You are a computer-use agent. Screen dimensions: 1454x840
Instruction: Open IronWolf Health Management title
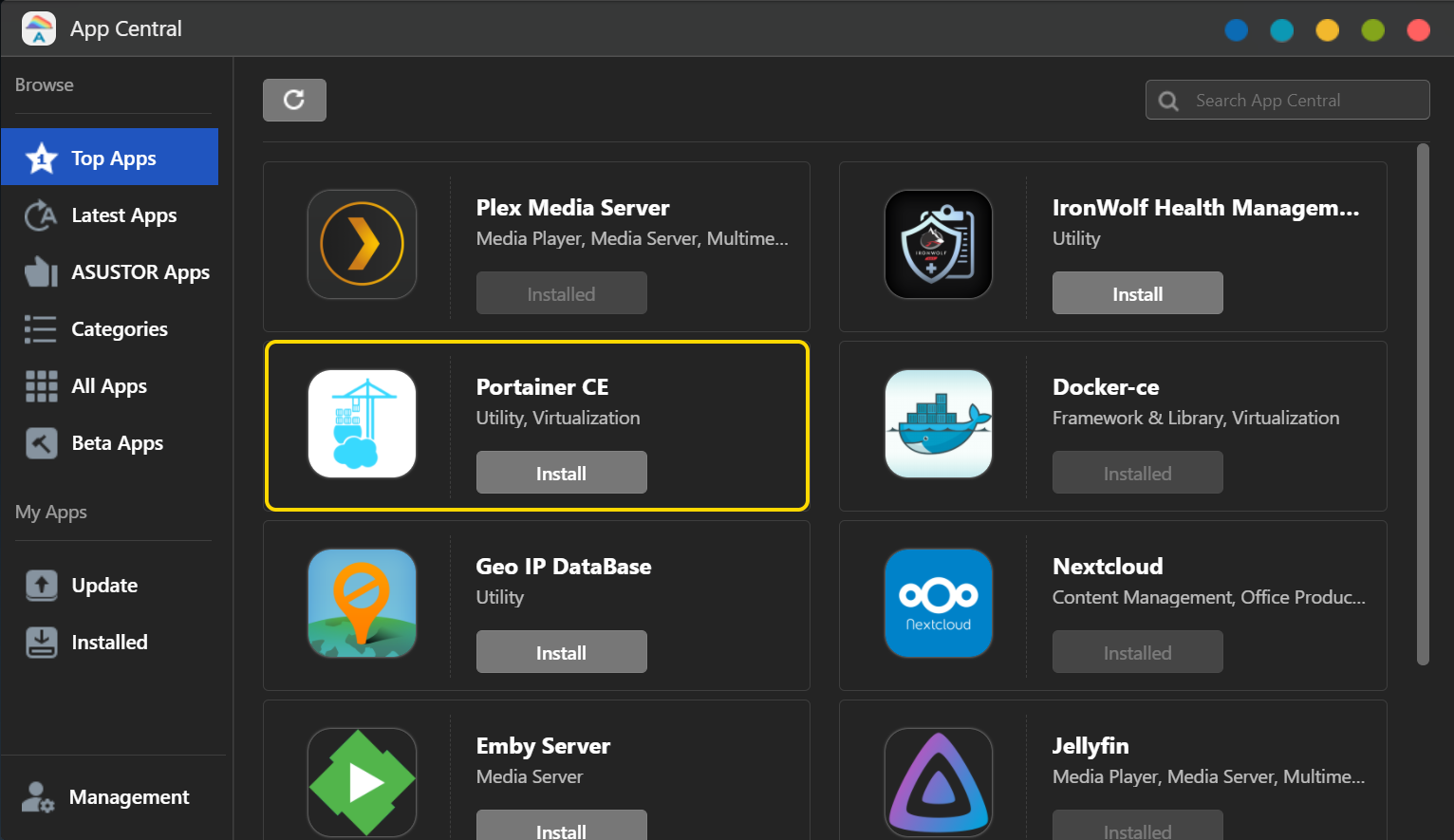(x=1205, y=208)
